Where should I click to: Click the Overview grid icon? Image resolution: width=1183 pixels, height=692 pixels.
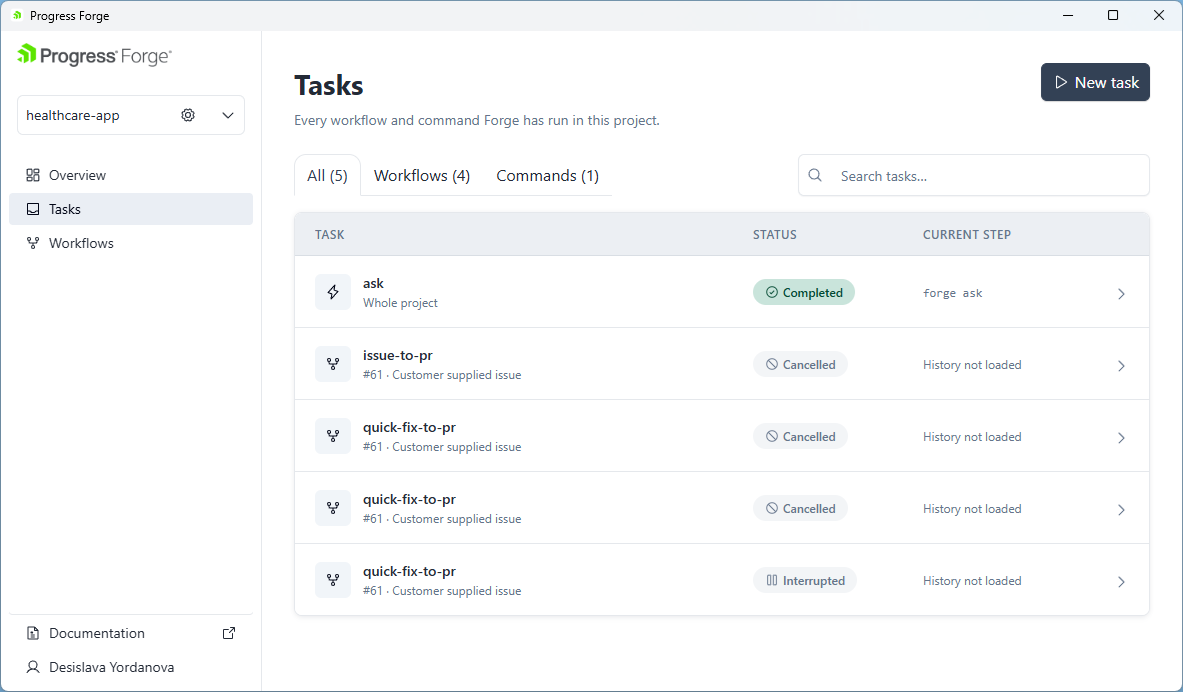tap(32, 175)
